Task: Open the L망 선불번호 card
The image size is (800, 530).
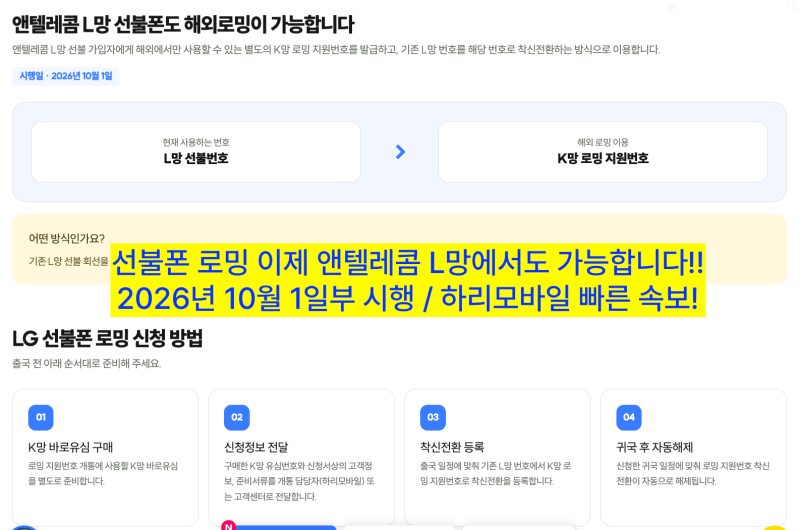Action: pos(196,152)
